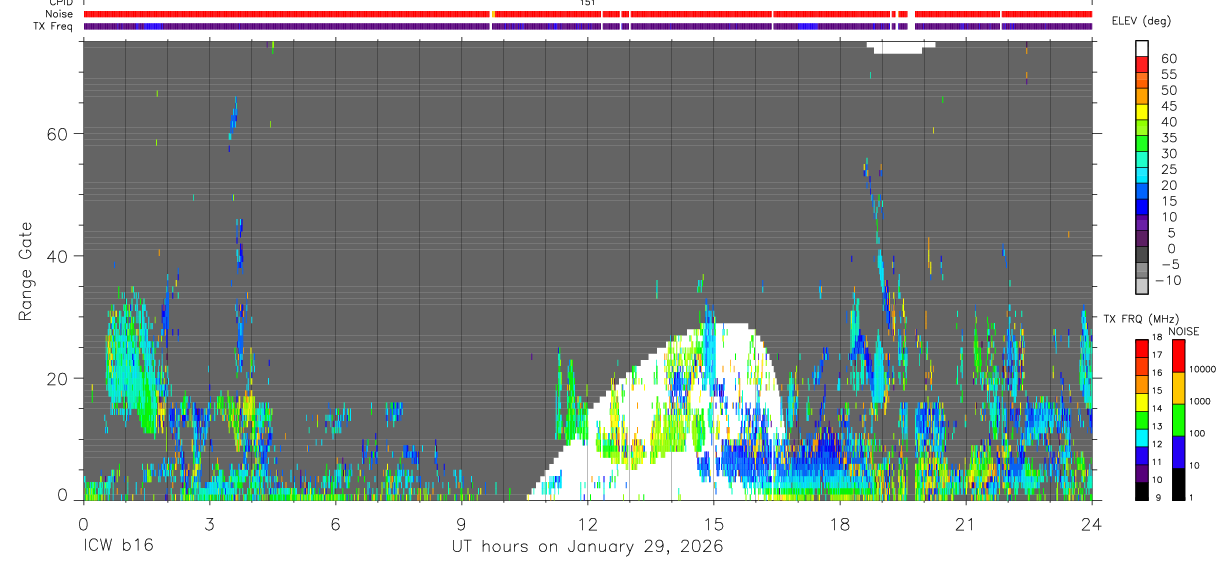Click the '10000' label on the NOISE legend
Image resolution: width=1228 pixels, height=567 pixels.
pos(1202,369)
